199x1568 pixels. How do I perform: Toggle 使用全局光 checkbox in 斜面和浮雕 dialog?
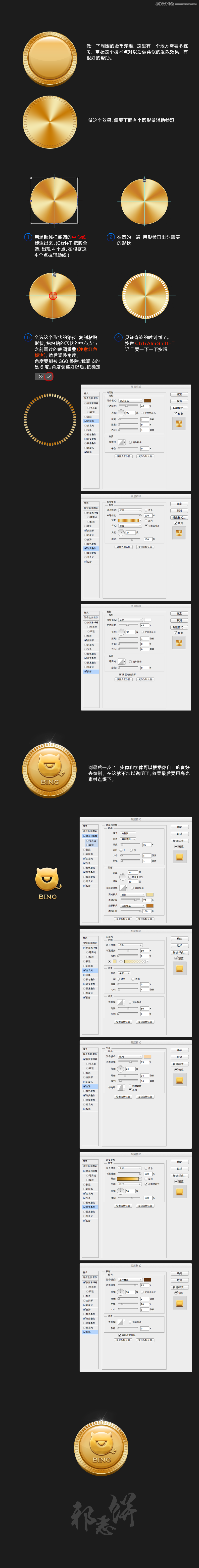[x=129, y=877]
